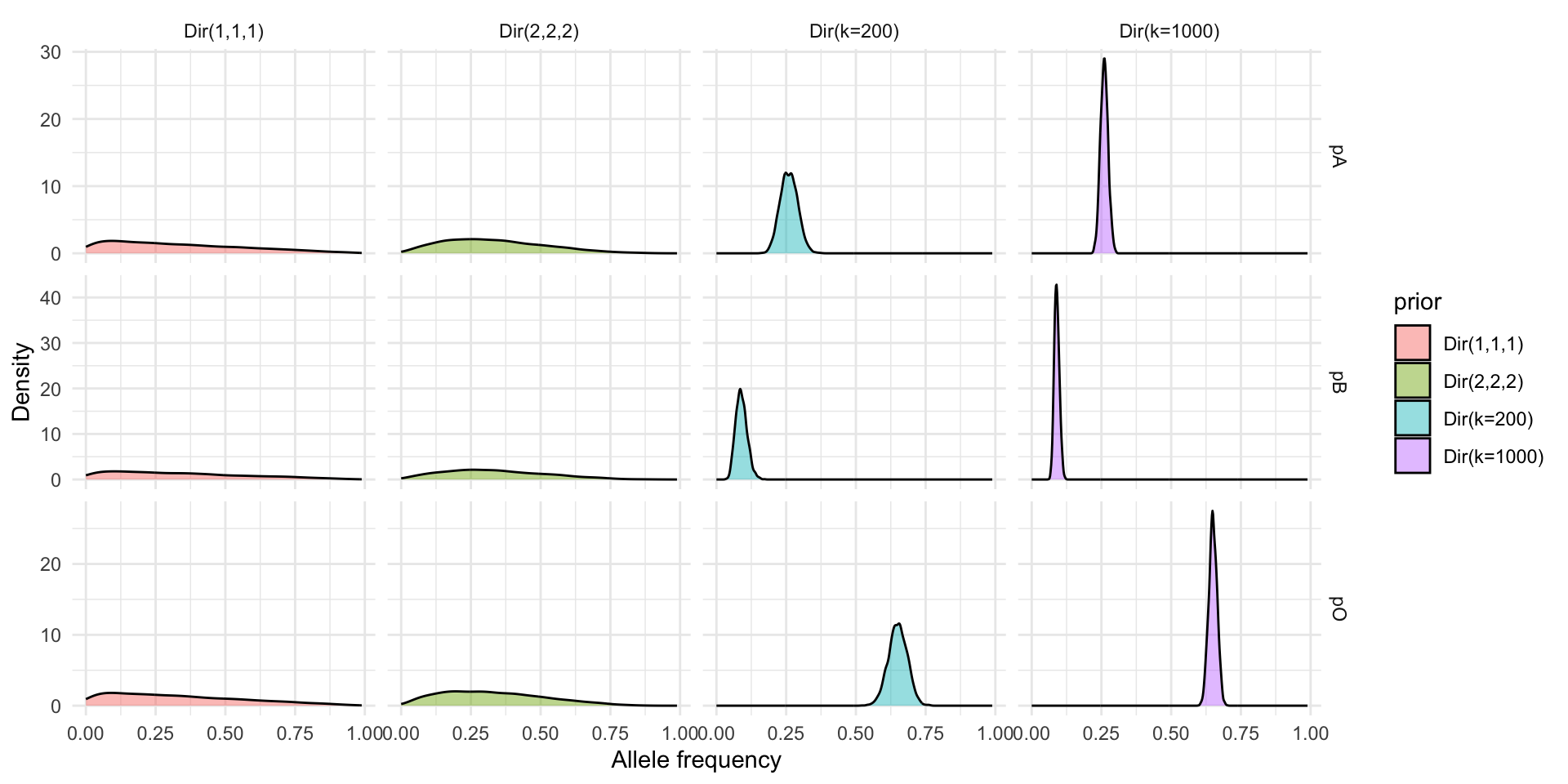Click the pink Dir(1,1,1) legend swatch

[1412, 343]
